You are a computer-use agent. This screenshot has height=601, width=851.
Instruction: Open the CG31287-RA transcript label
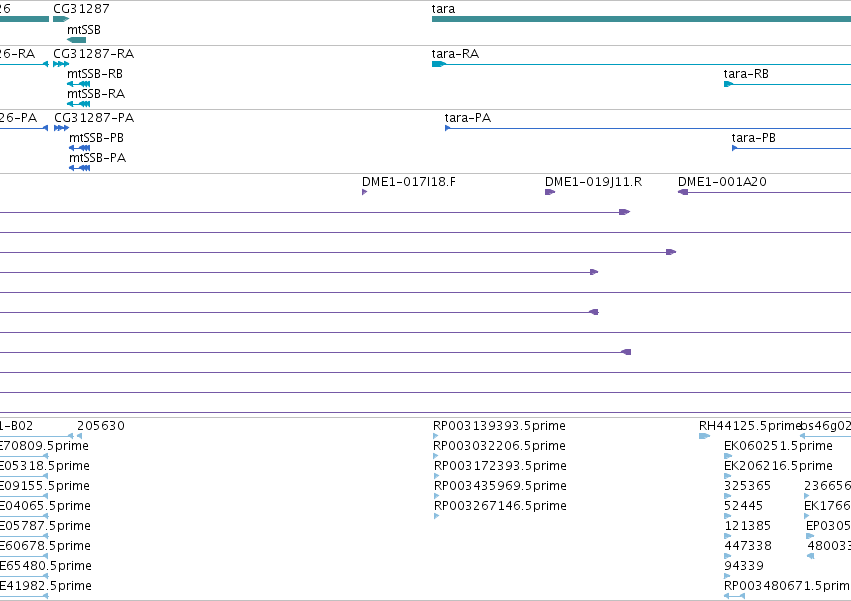pyautogui.click(x=93, y=54)
